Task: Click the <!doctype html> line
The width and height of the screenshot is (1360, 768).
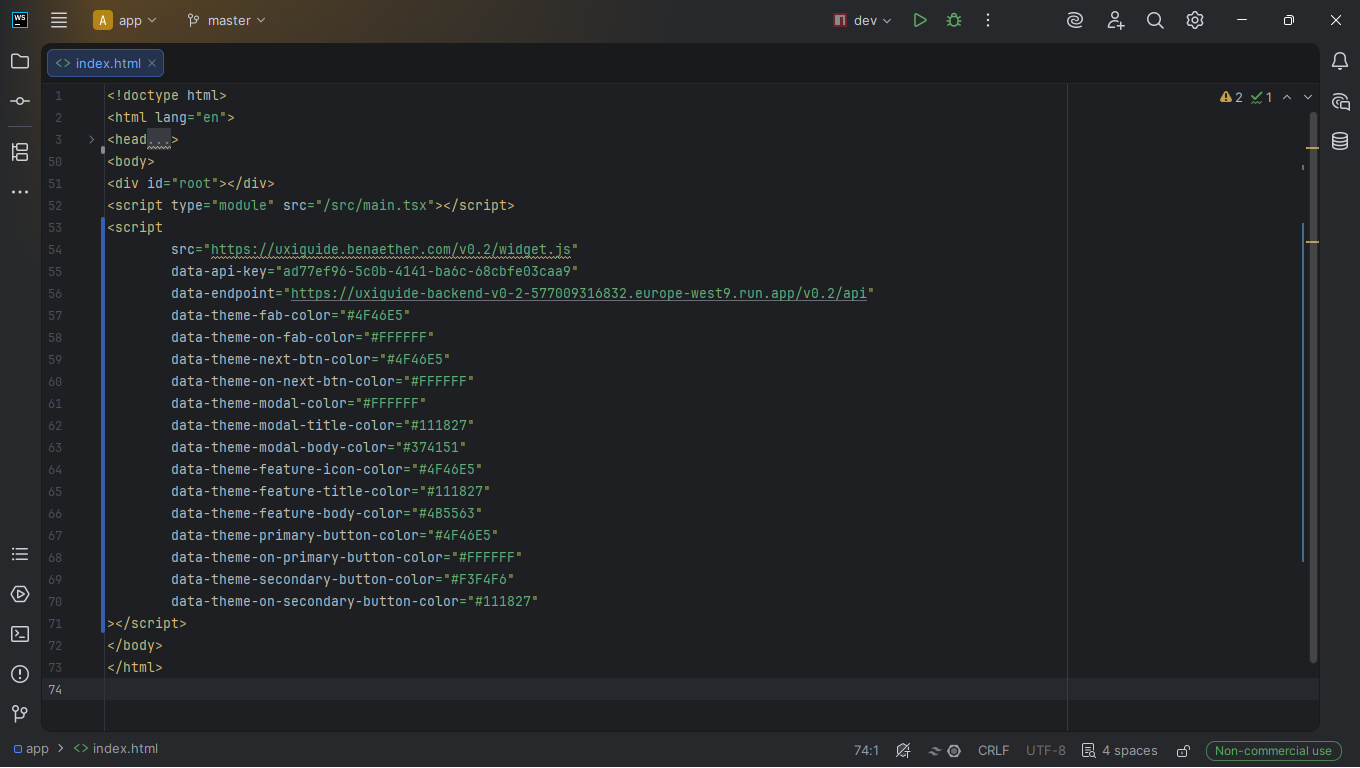Action: coord(167,95)
